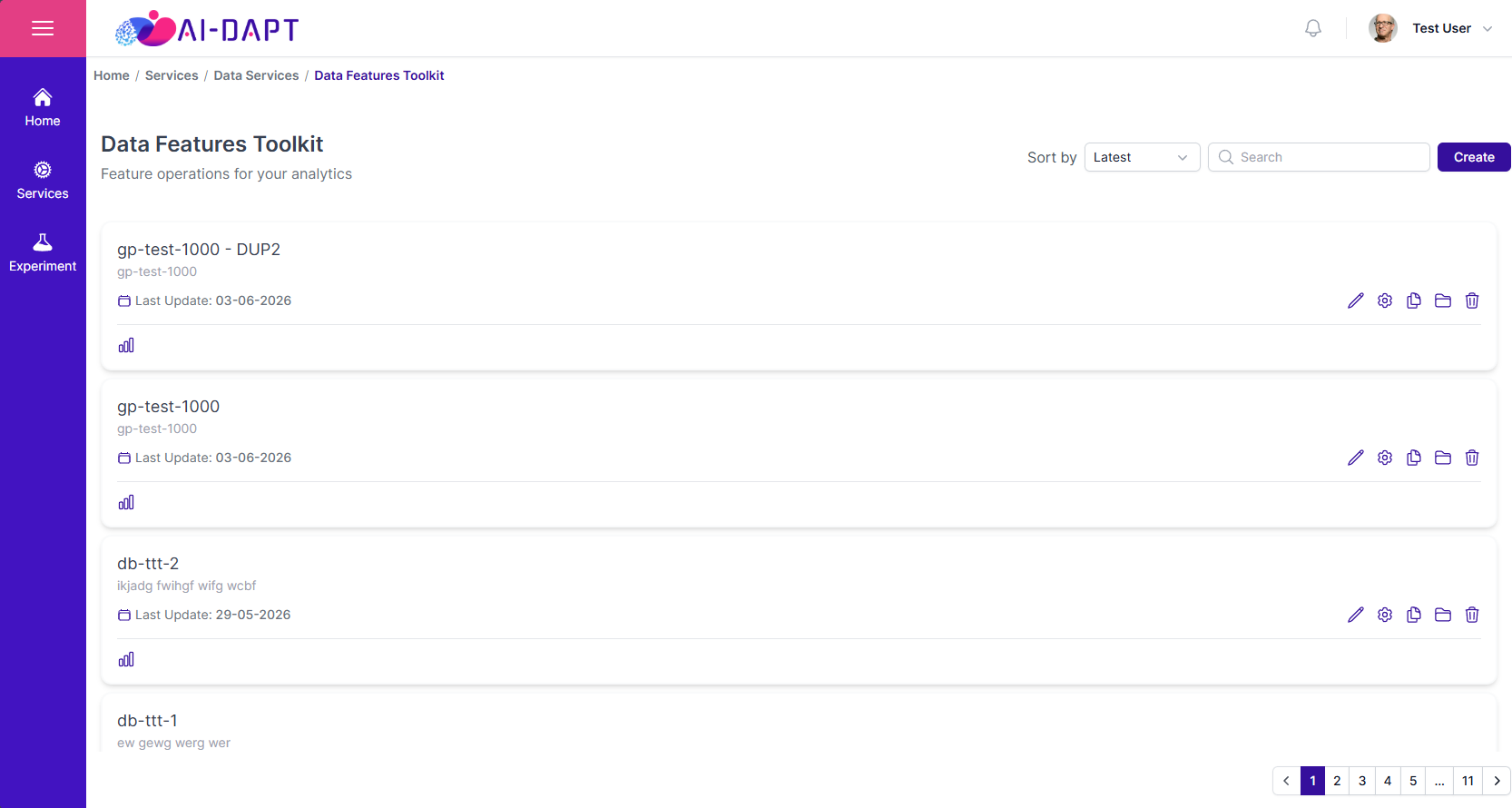Viewport: 1512px width, 808px height.
Task: Go to page 5
Action: (x=1413, y=781)
